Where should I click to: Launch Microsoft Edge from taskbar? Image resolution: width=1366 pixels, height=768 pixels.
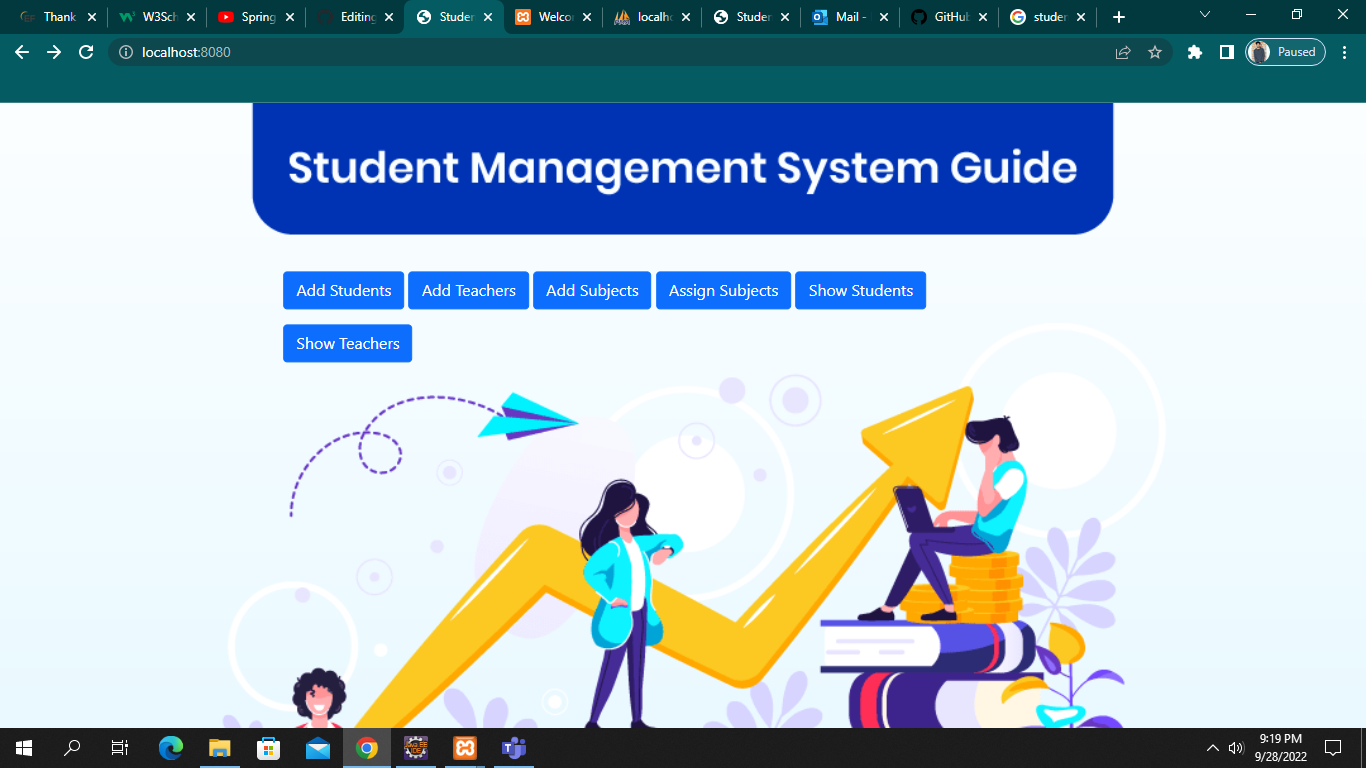click(171, 748)
